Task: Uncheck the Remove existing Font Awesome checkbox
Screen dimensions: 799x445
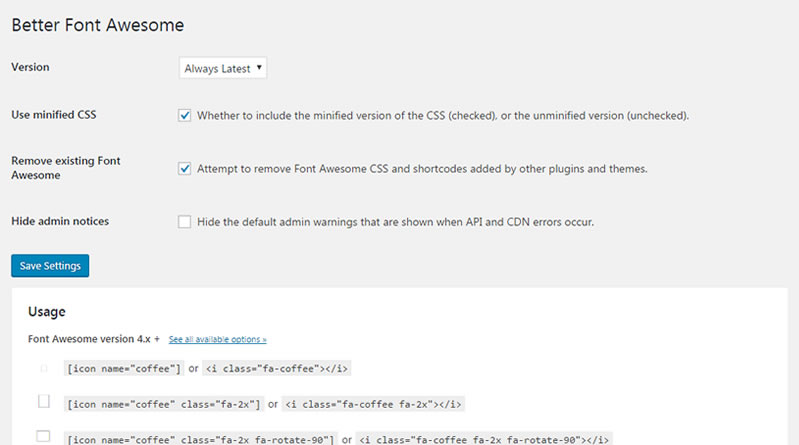Action: (x=184, y=168)
